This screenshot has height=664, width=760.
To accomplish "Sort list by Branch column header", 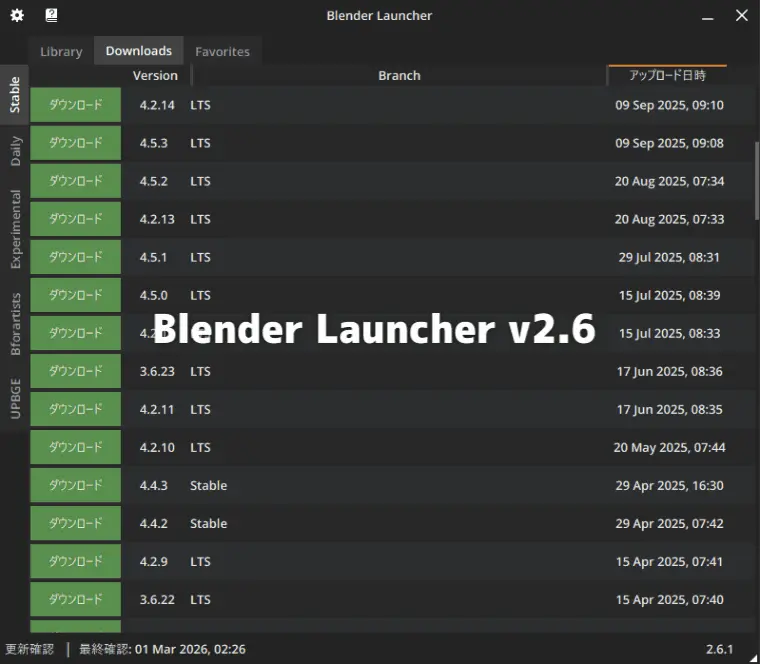I will [x=399, y=75].
